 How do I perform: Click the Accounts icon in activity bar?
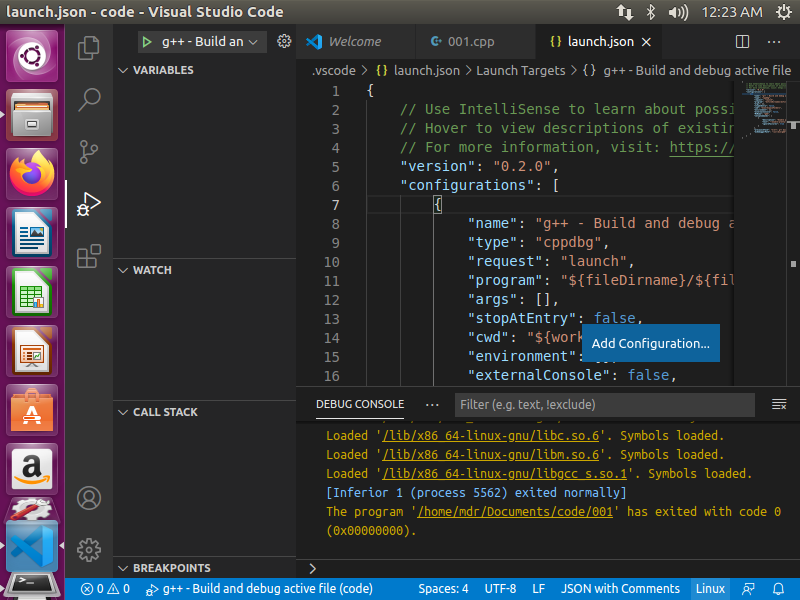(89, 497)
